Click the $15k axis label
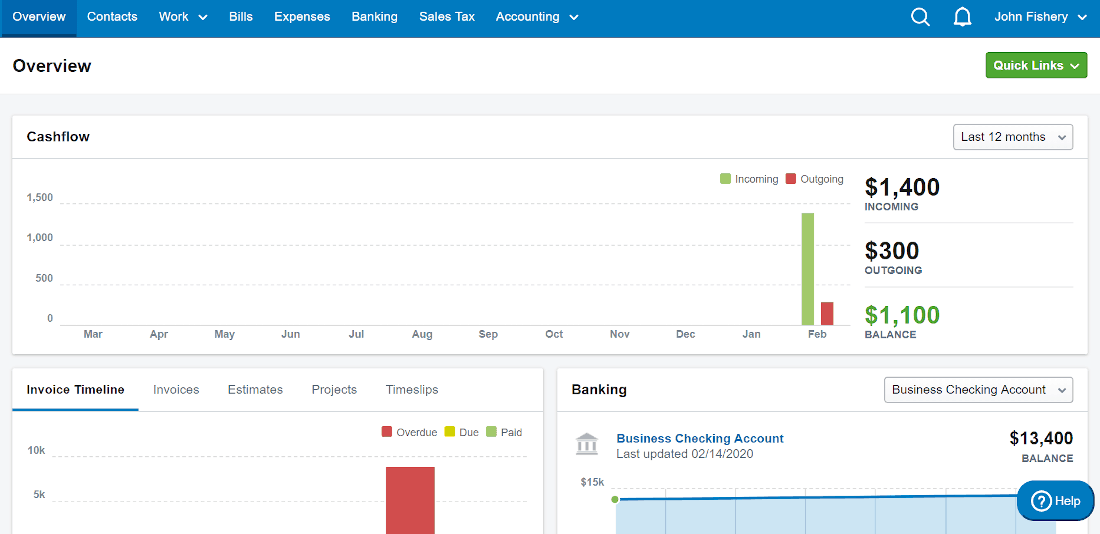 [x=592, y=482]
